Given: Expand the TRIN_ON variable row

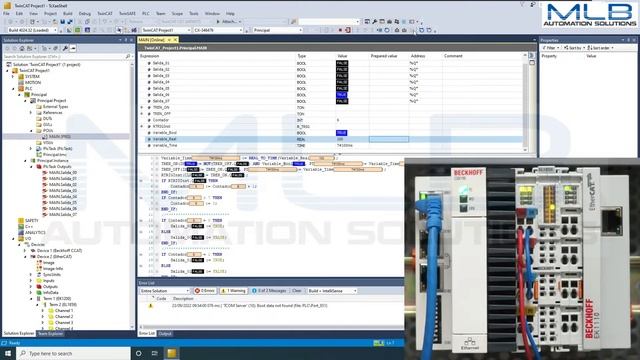Looking at the screenshot, I should point(142,108).
